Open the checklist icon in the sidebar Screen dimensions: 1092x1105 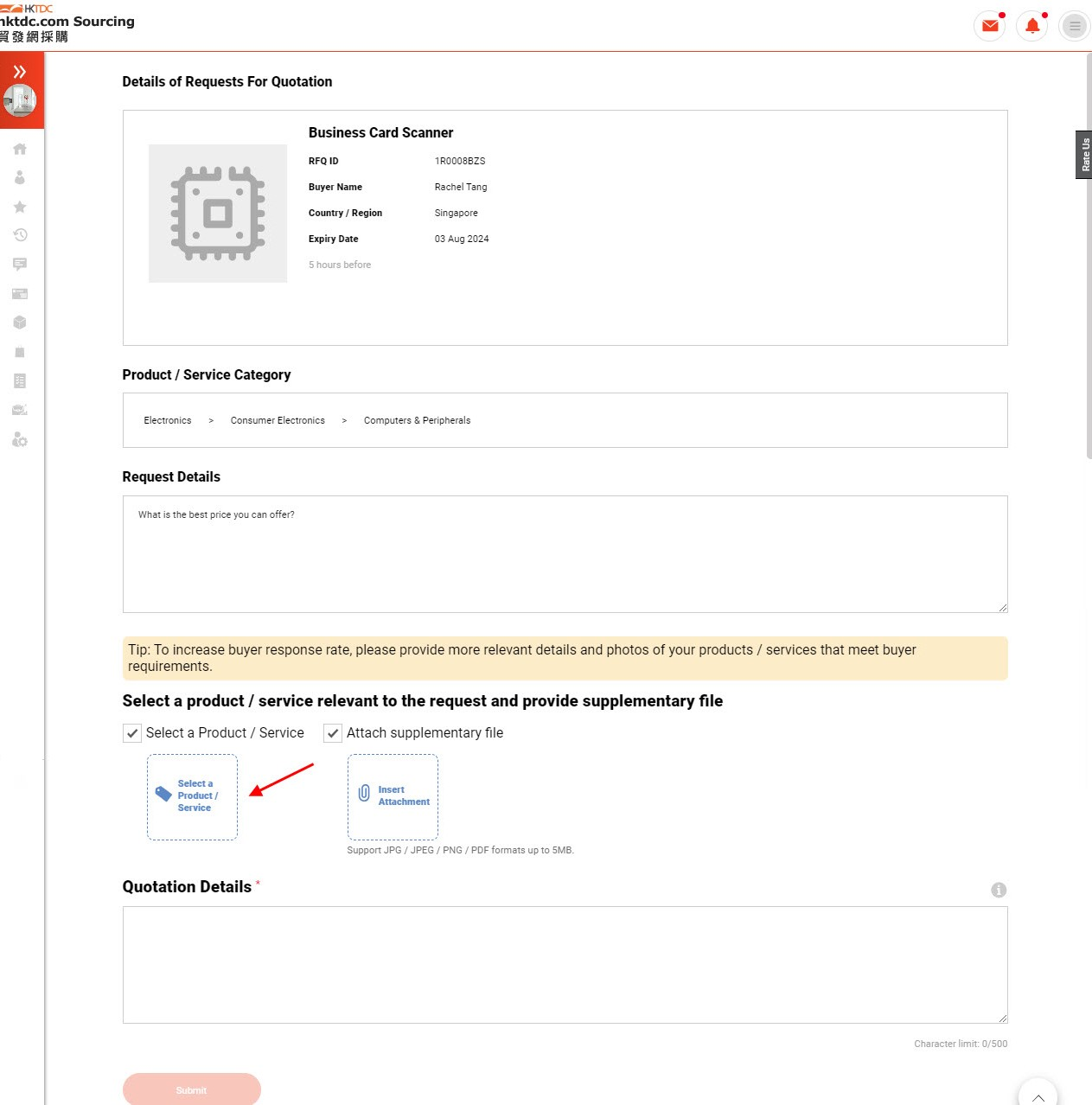pos(20,380)
